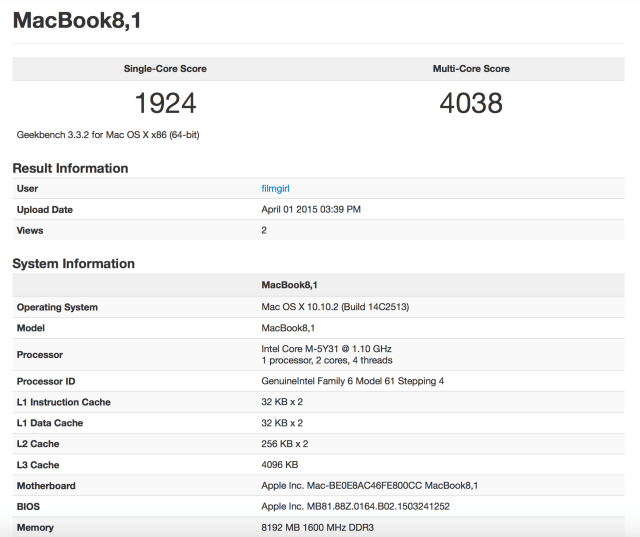Select the Geekbench 3.3.2 version text
The image size is (640, 537).
tap(108, 135)
